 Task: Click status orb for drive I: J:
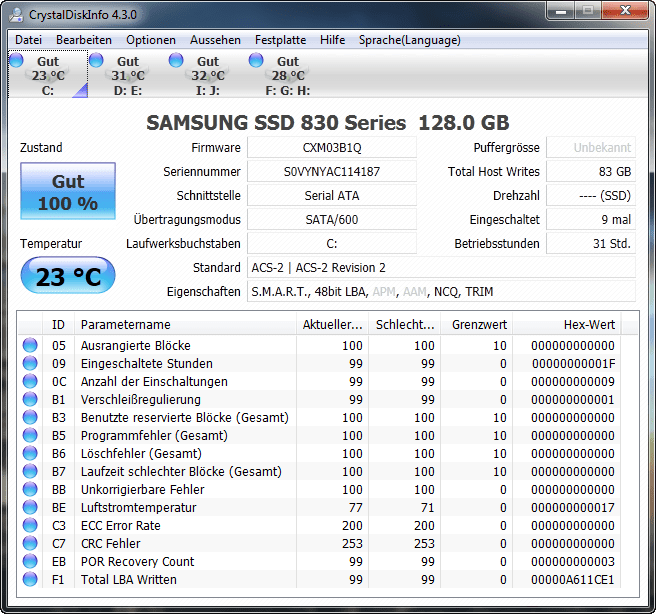click(176, 60)
